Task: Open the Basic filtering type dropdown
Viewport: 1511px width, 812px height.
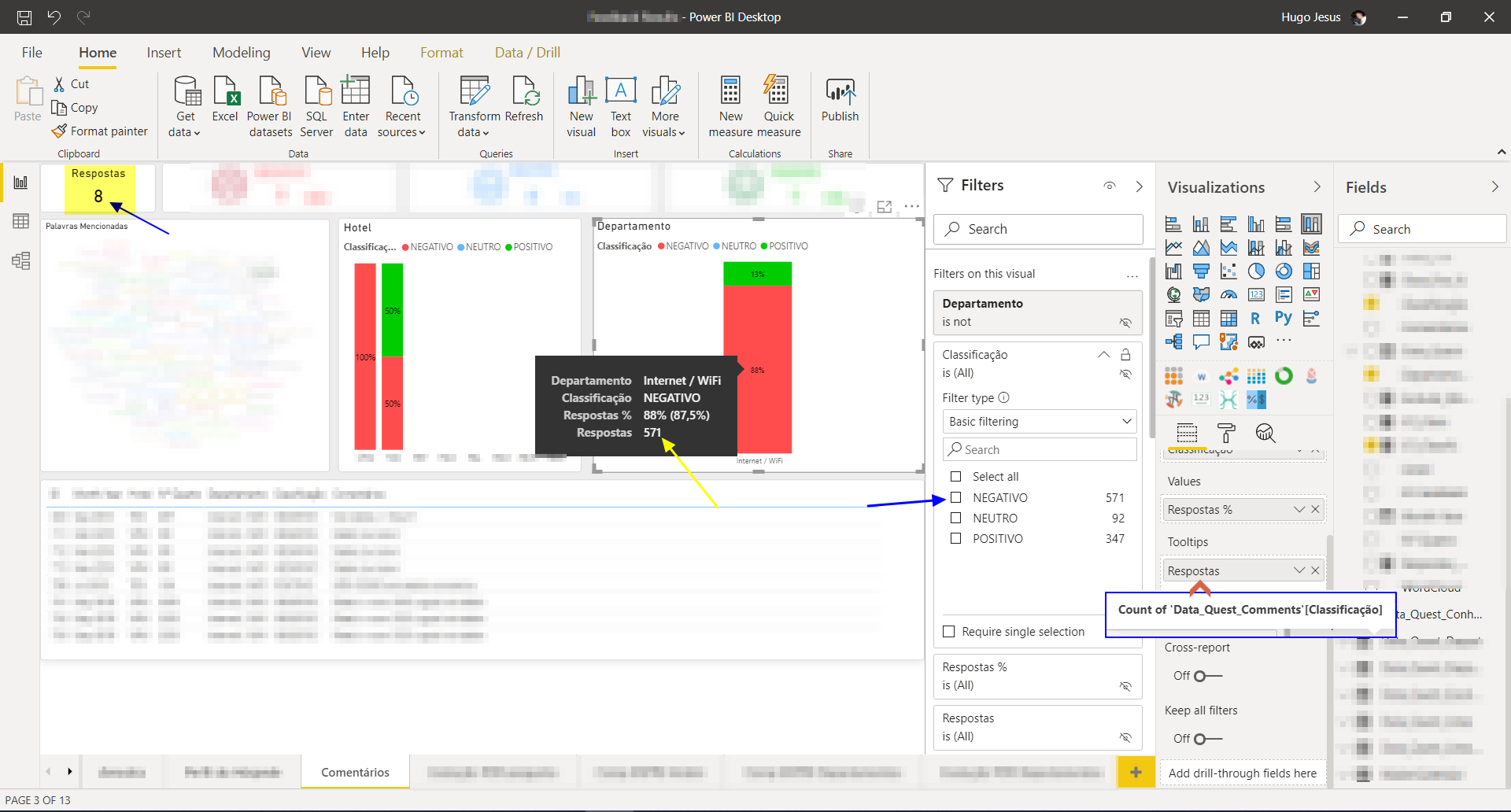Action: click(x=1039, y=422)
